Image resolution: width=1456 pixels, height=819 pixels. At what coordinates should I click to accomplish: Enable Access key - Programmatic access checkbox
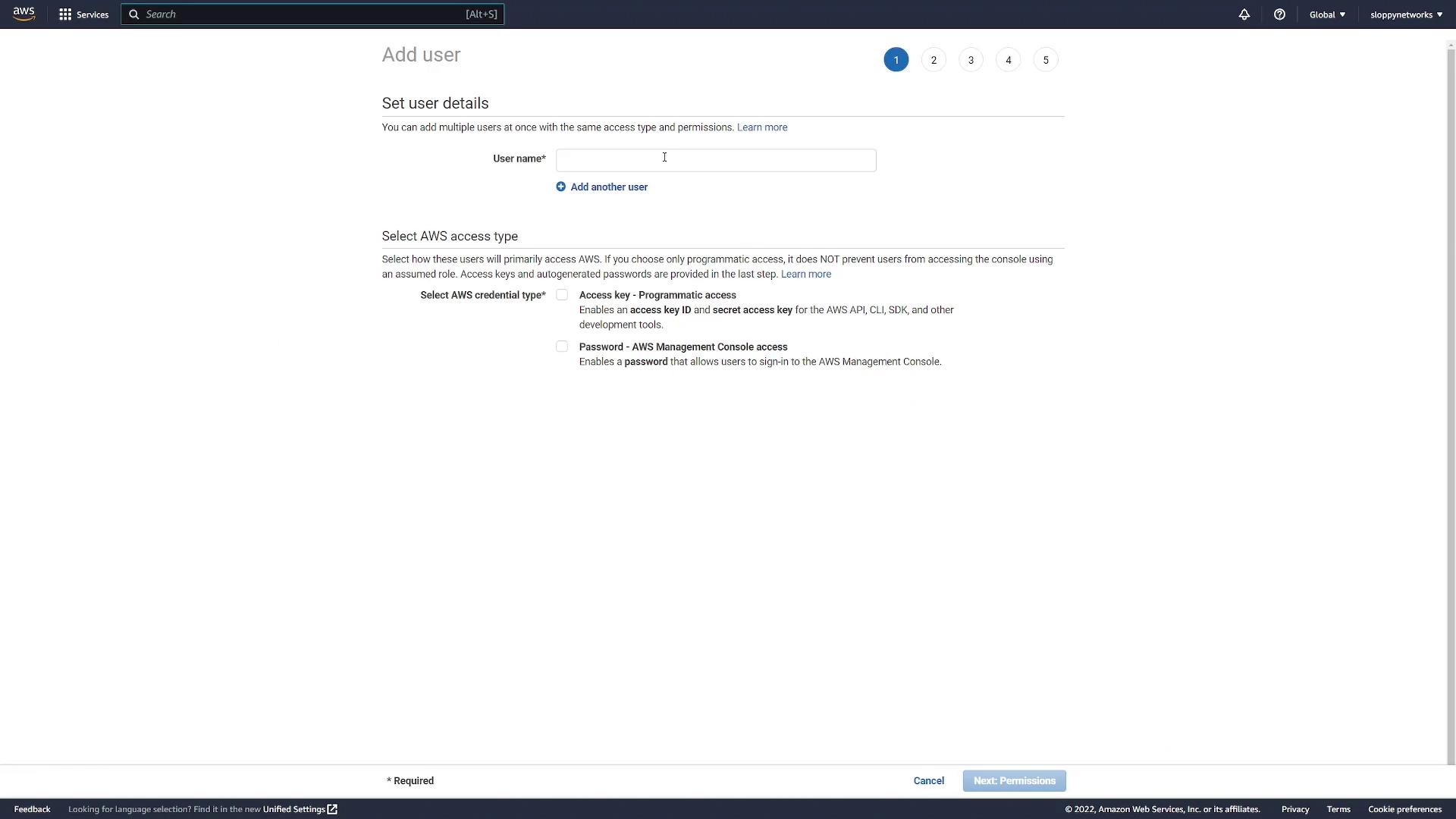(562, 295)
